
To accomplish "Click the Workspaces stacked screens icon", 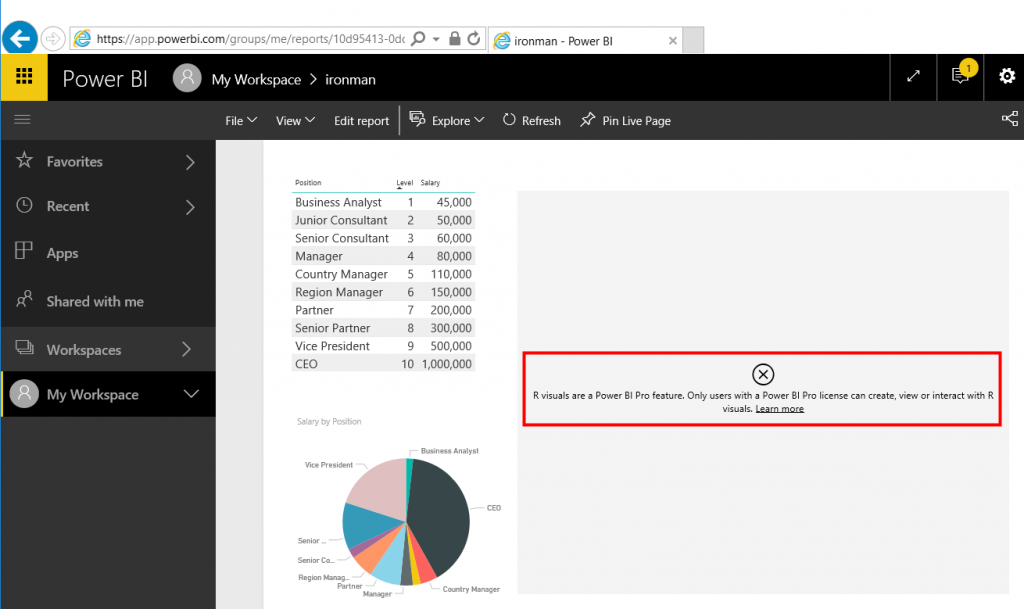I will (x=24, y=347).
